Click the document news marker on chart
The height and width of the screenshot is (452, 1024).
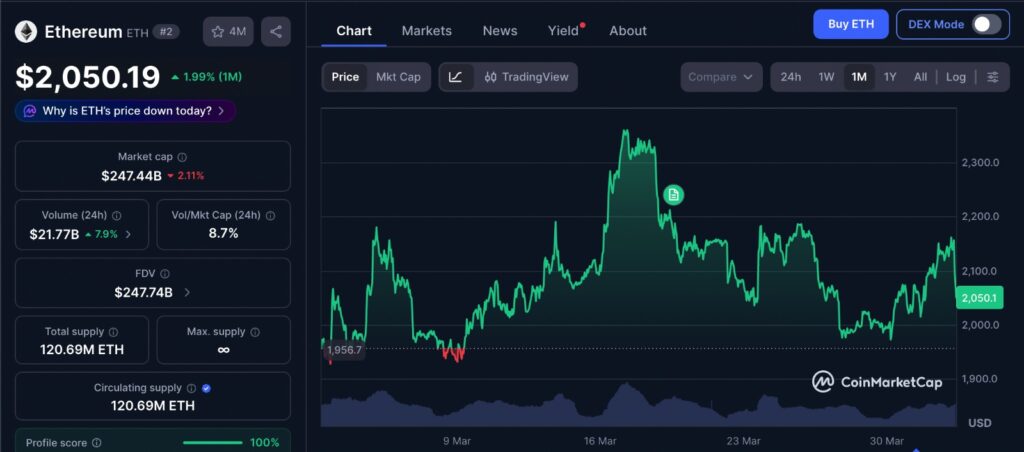674,194
